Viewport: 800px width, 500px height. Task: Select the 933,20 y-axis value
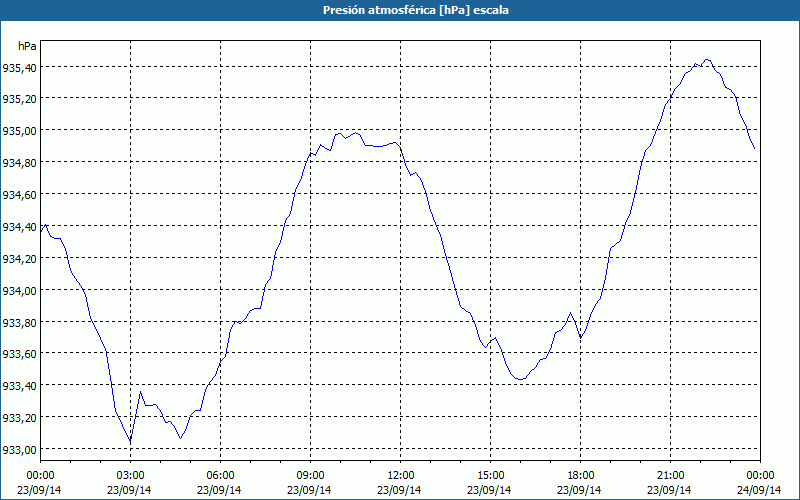tap(19, 417)
